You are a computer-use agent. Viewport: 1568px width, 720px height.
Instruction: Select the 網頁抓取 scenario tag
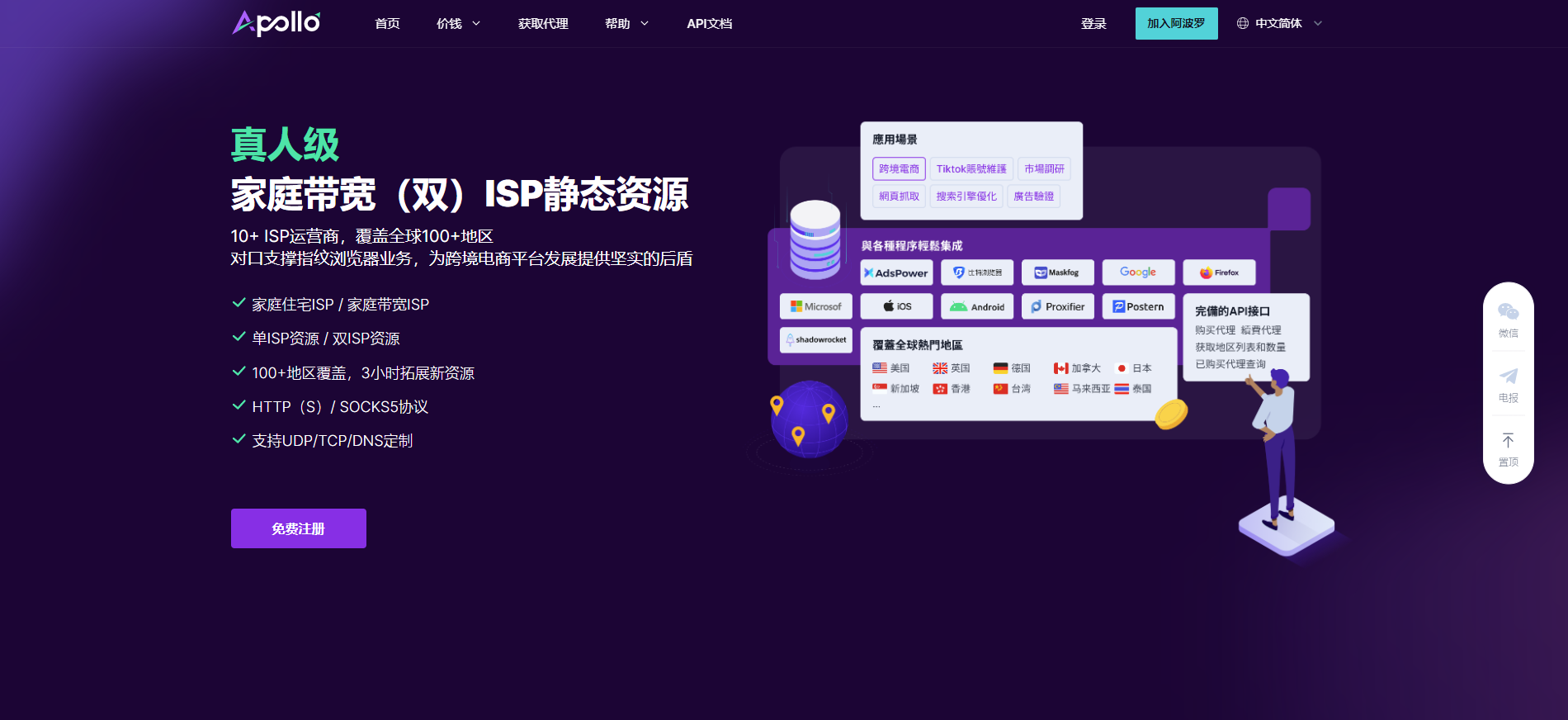click(x=899, y=197)
